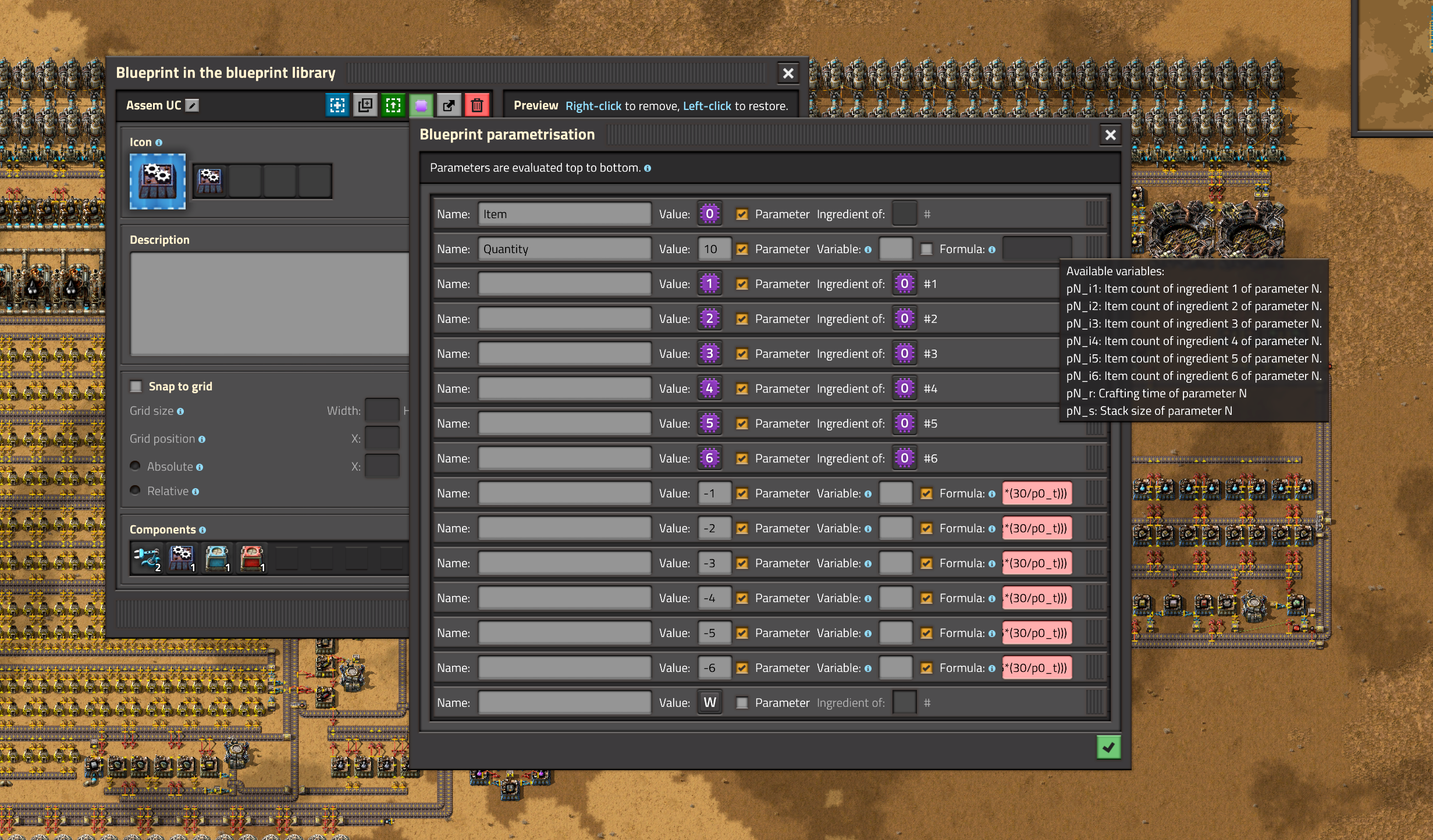Open the Ingredient of selector in the Item row
The image size is (1433, 840).
pos(904,214)
